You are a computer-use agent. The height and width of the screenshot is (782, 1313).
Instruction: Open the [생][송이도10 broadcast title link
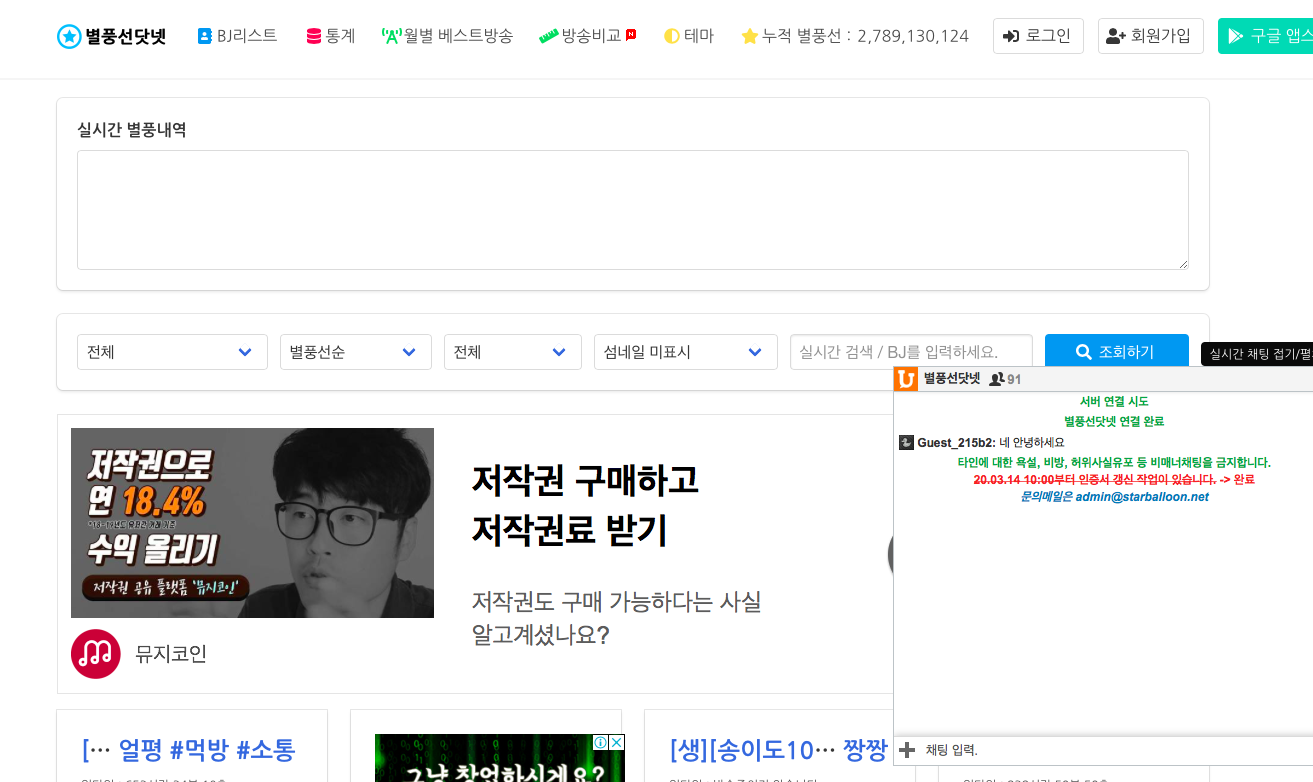coord(778,750)
